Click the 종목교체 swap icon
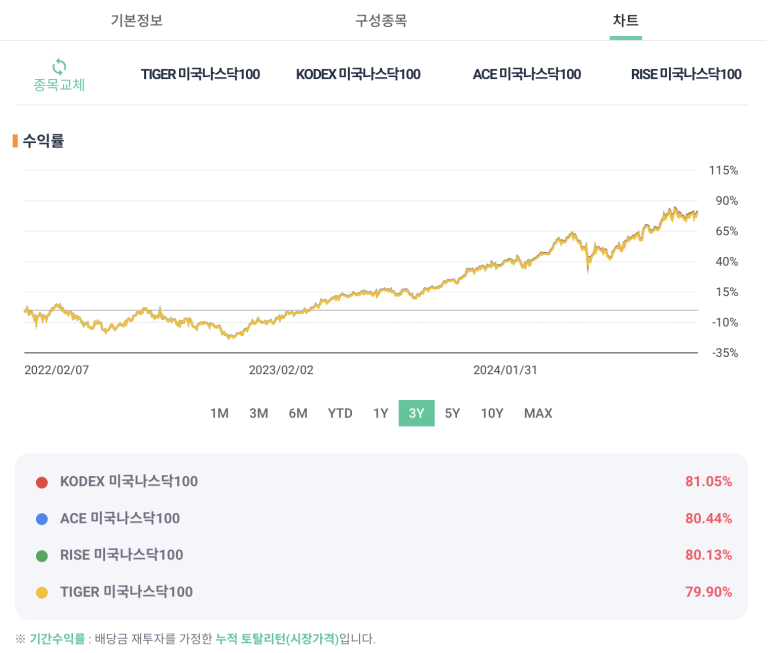The image size is (773, 653). click(59, 67)
